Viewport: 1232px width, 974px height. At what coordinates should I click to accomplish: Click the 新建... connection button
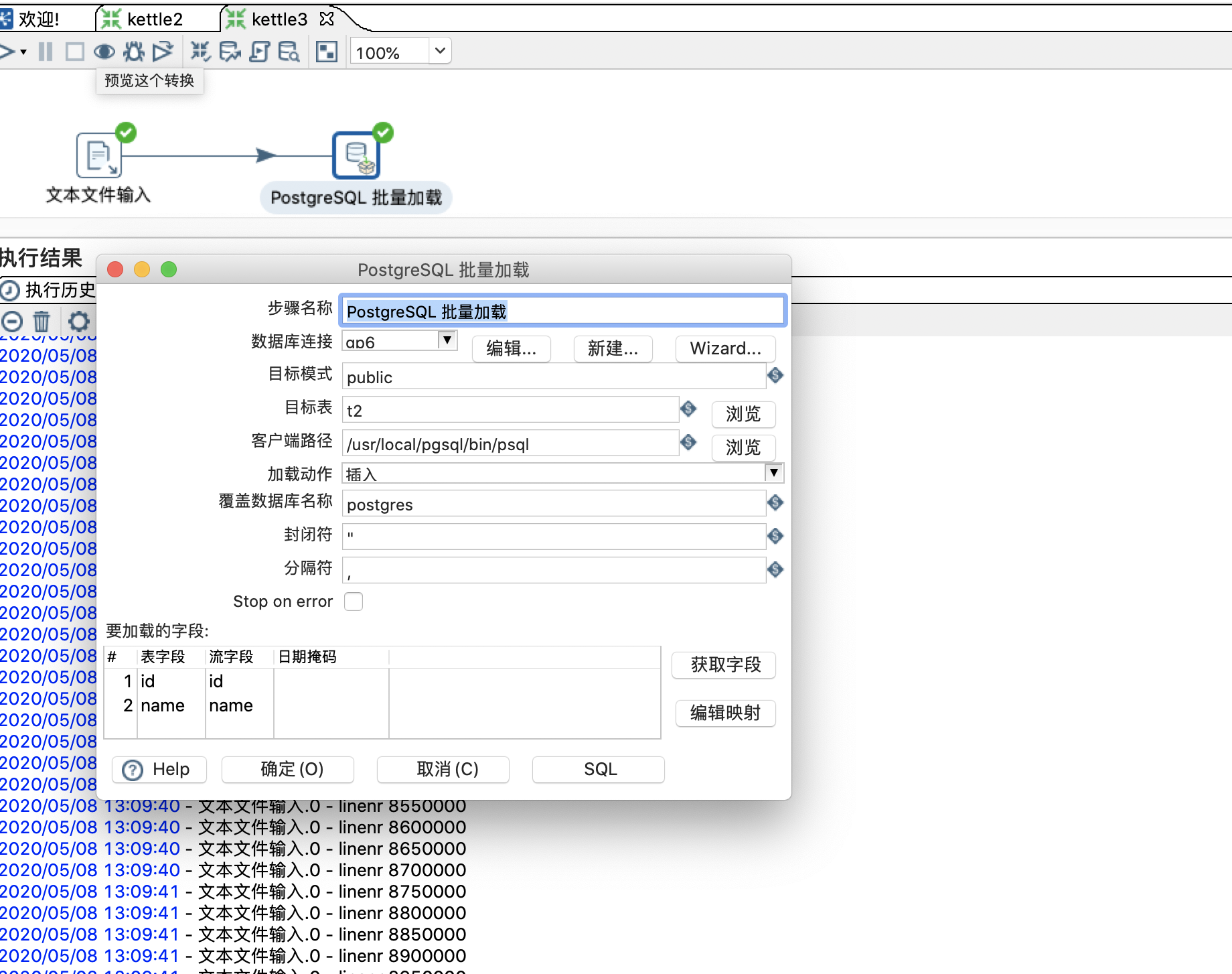pos(613,348)
